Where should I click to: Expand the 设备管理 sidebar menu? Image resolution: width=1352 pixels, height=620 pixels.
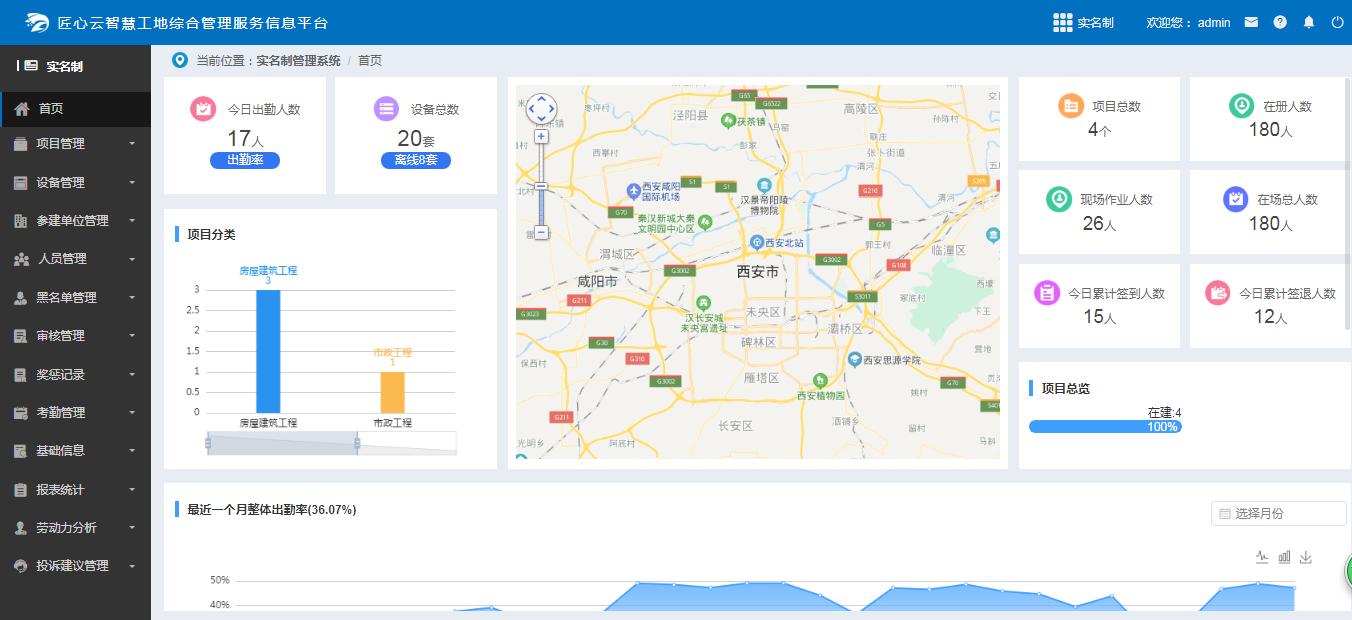[x=60, y=182]
